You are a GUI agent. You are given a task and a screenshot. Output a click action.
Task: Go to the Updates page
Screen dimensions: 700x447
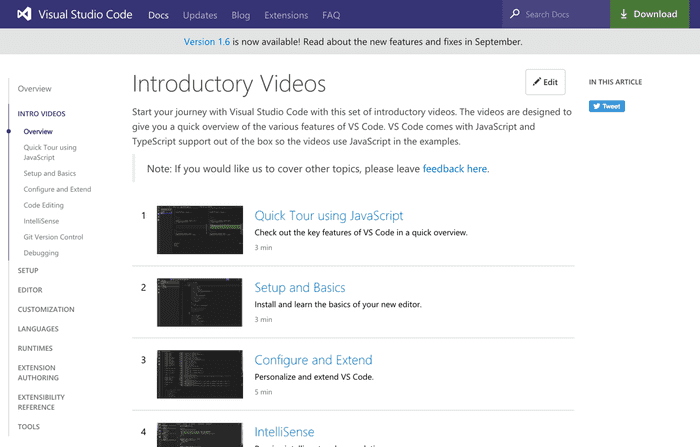coord(200,15)
